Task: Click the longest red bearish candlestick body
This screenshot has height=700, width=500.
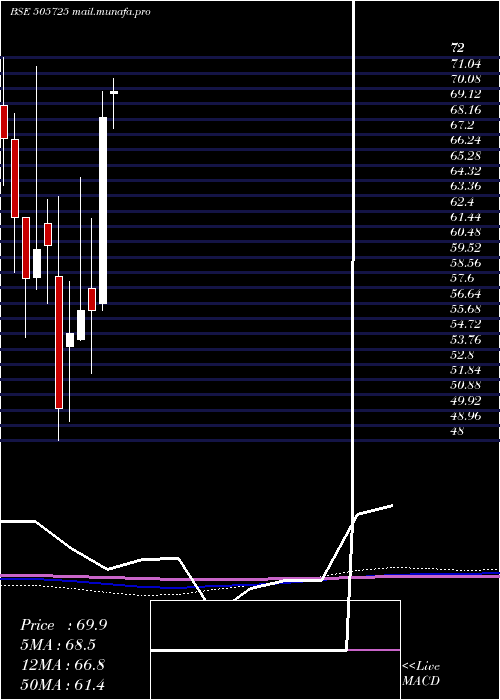Action: 59,342
